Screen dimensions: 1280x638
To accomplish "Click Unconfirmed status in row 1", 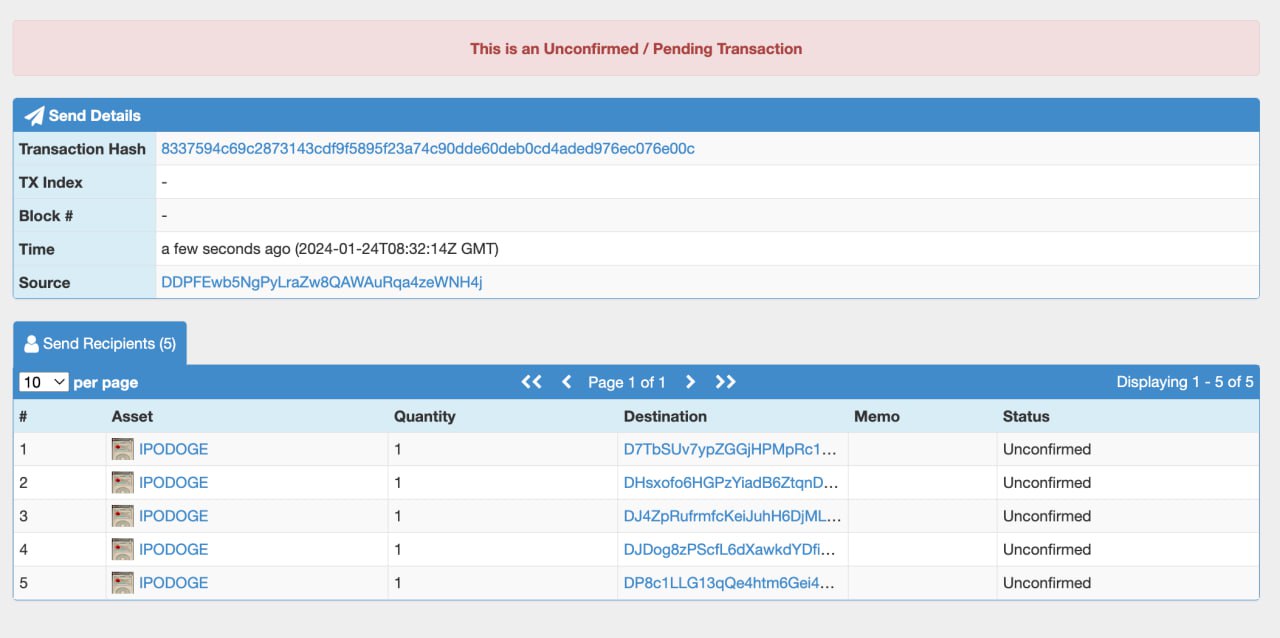I will pos(1047,449).
